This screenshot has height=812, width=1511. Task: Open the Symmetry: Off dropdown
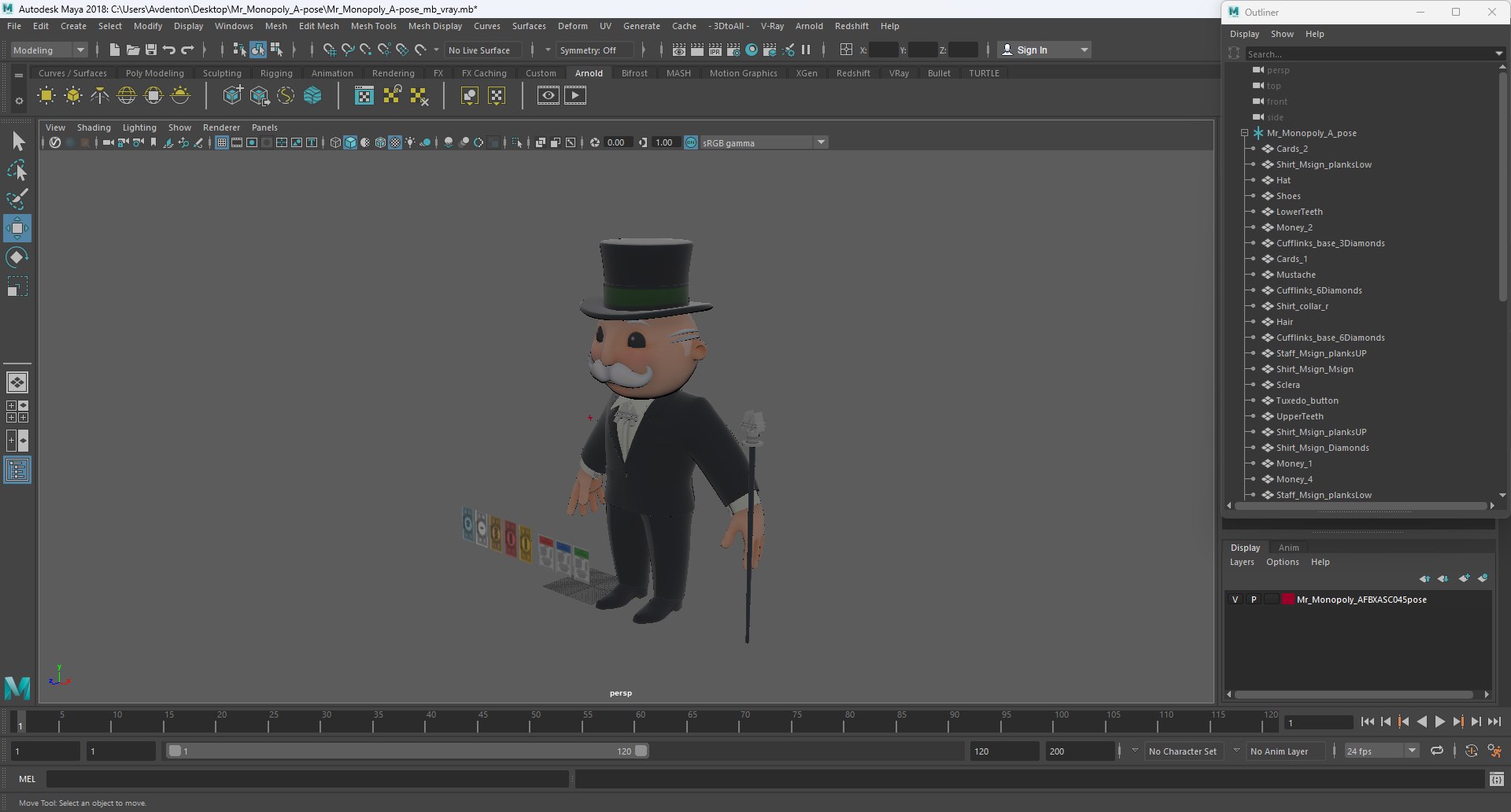click(595, 50)
